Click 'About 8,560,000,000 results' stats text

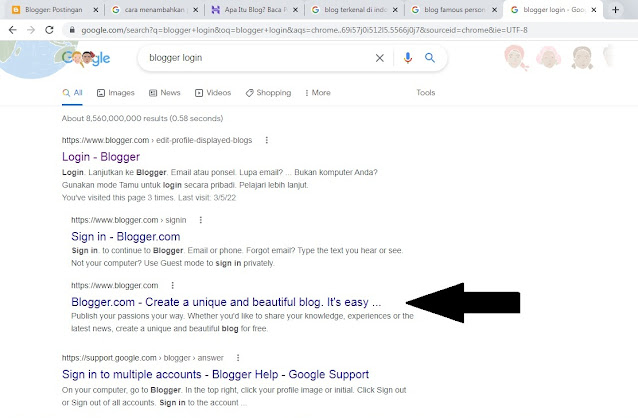[x=142, y=118]
